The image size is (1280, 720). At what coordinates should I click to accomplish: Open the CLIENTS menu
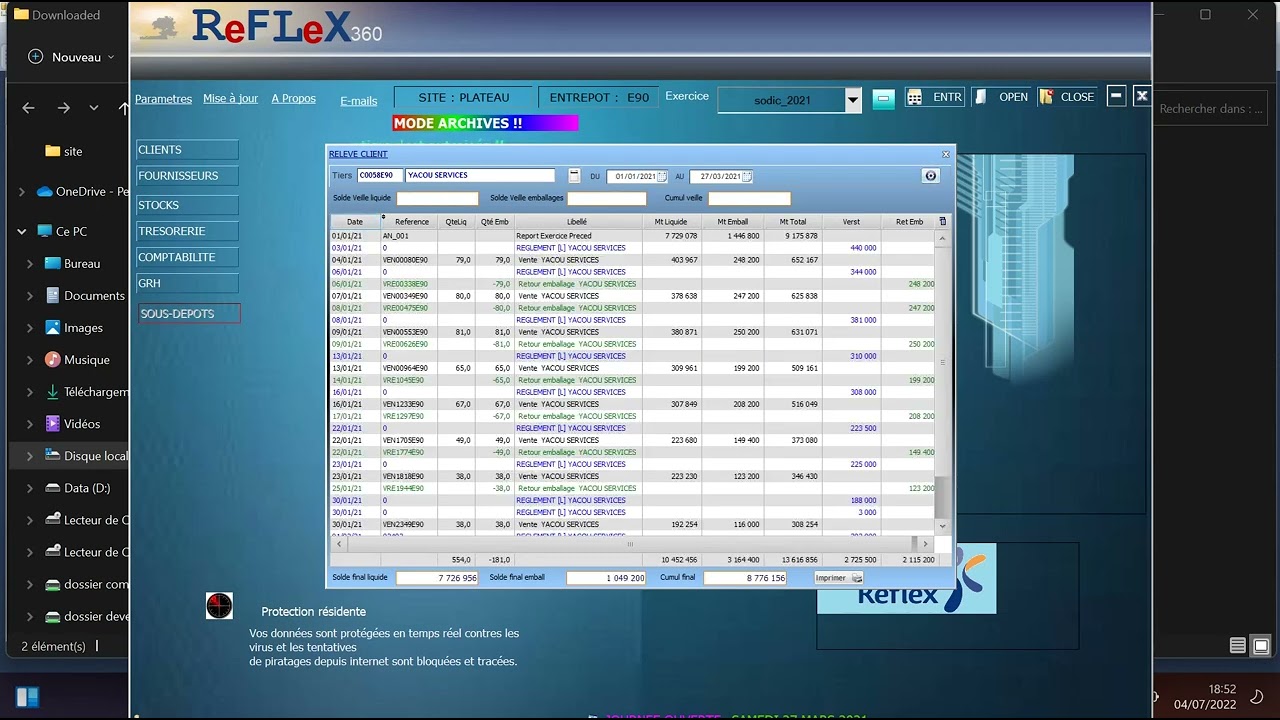[x=187, y=150]
